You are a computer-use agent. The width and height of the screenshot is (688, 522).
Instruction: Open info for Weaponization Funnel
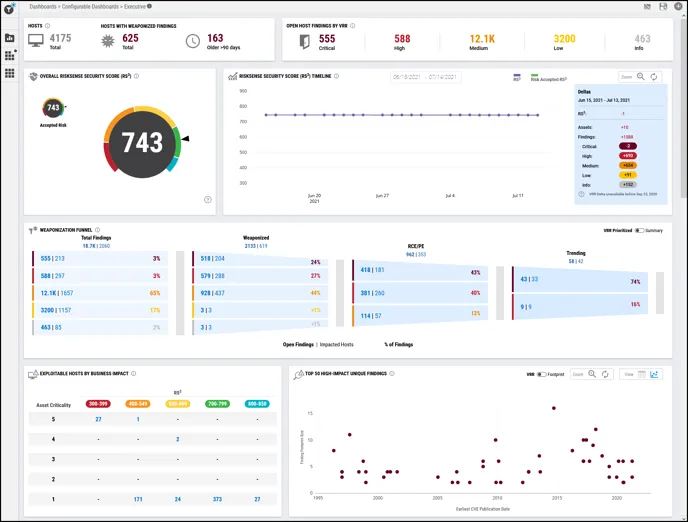click(x=97, y=230)
